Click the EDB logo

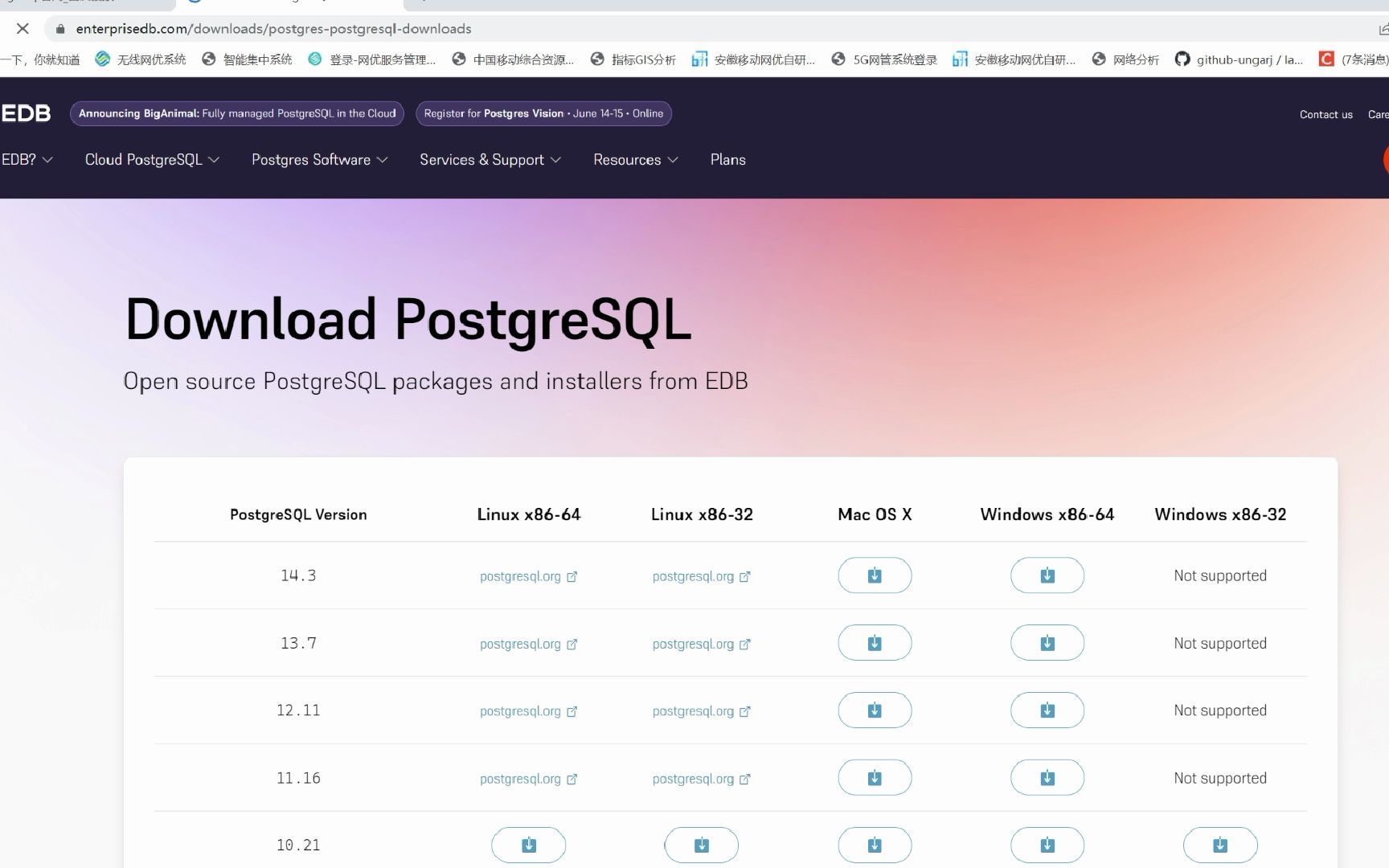26,113
